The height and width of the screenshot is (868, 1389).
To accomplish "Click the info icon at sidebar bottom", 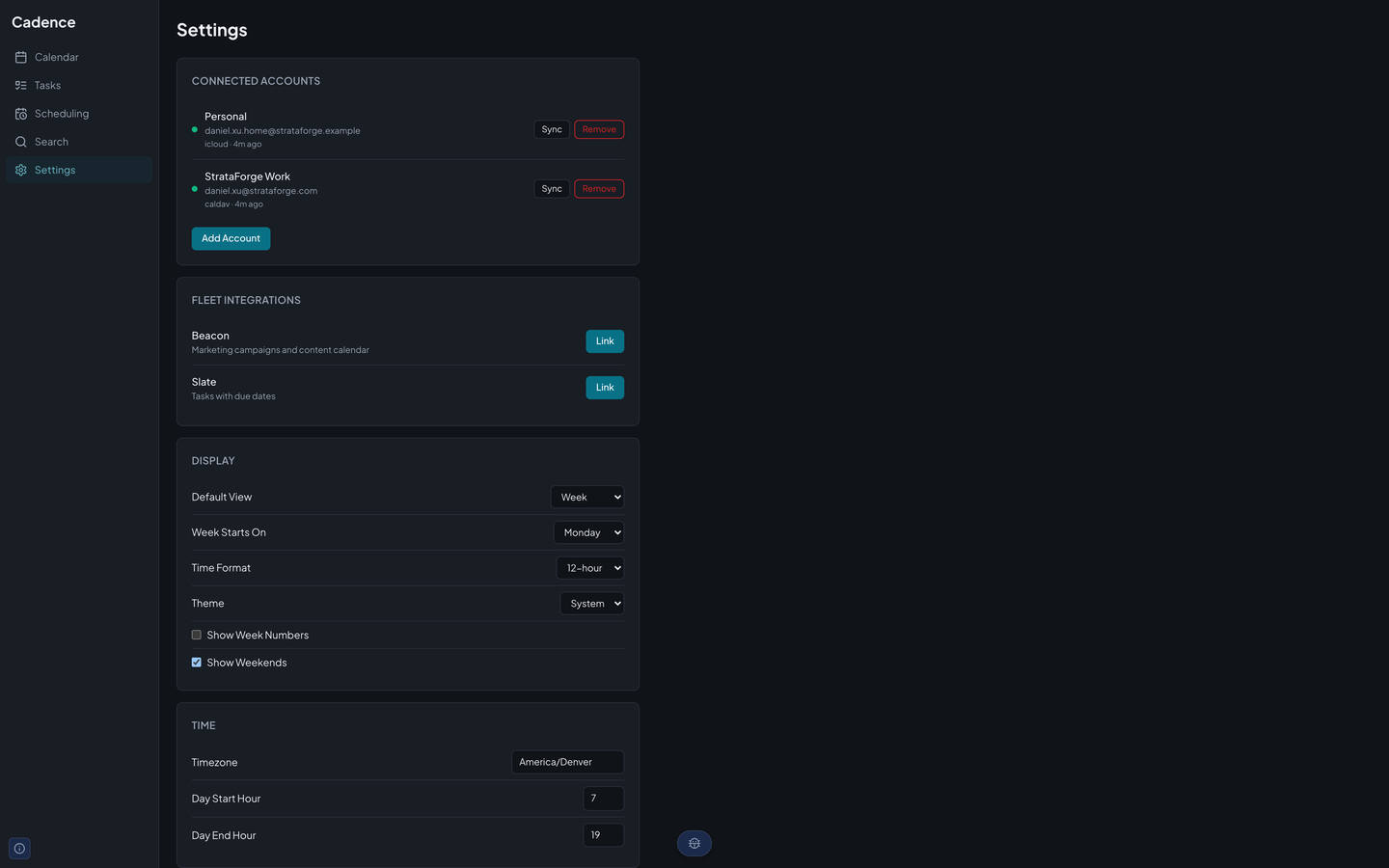I will click(x=19, y=849).
